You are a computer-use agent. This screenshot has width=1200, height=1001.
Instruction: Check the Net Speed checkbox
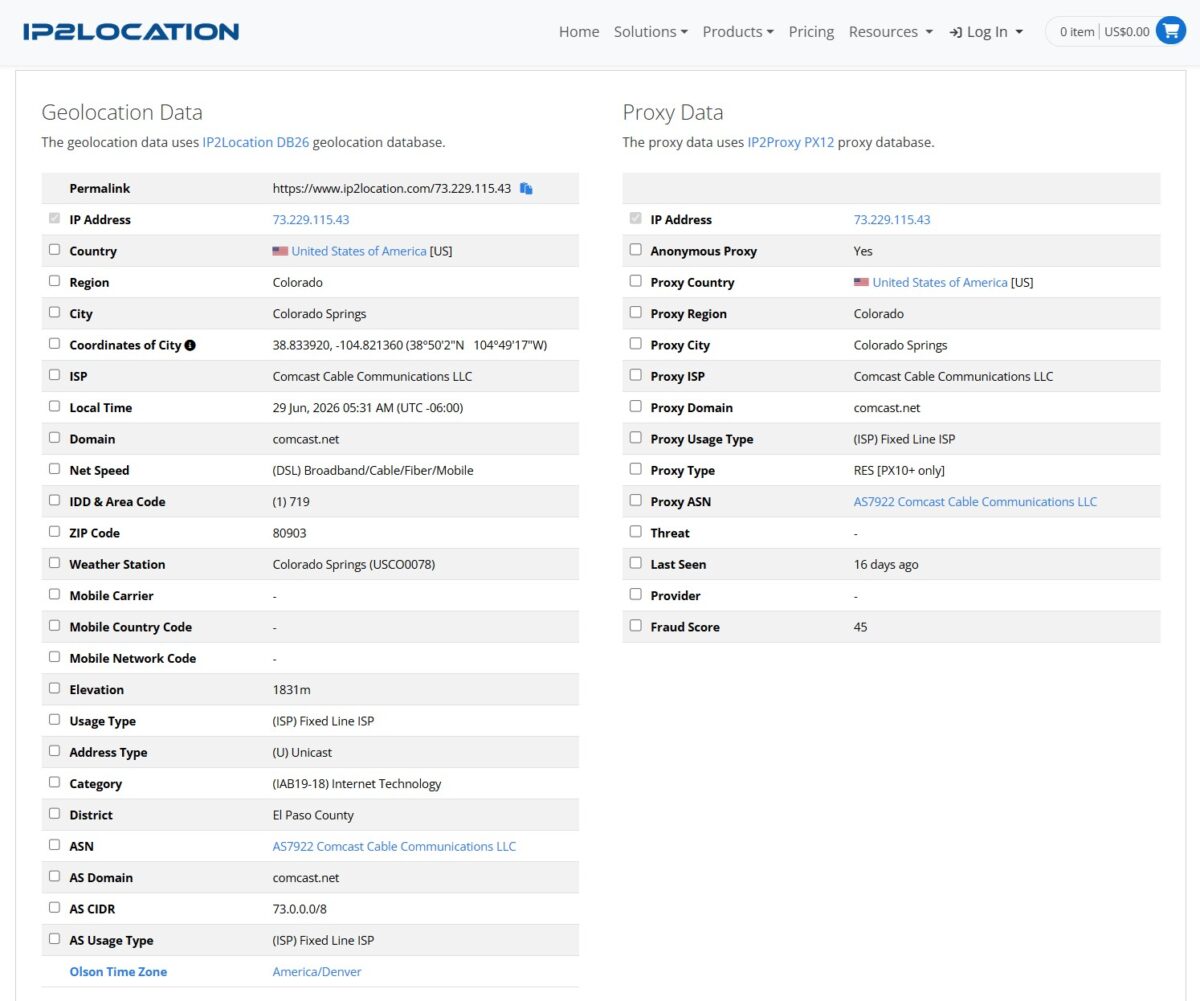(x=54, y=469)
